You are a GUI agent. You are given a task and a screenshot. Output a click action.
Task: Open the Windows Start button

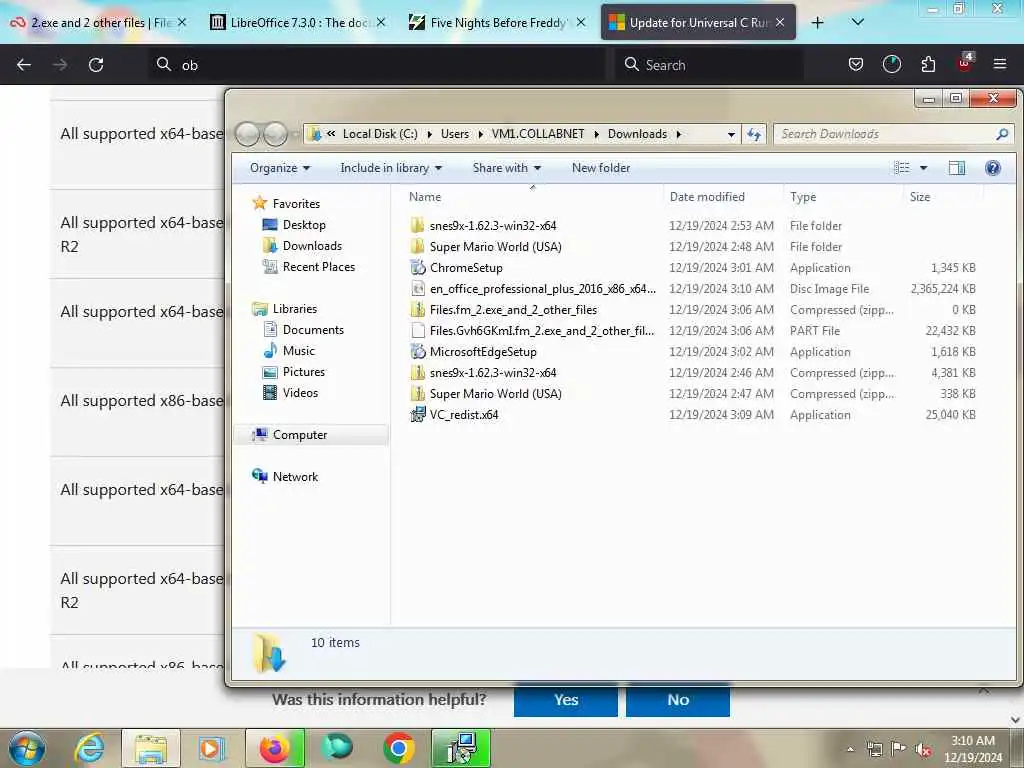[26, 748]
